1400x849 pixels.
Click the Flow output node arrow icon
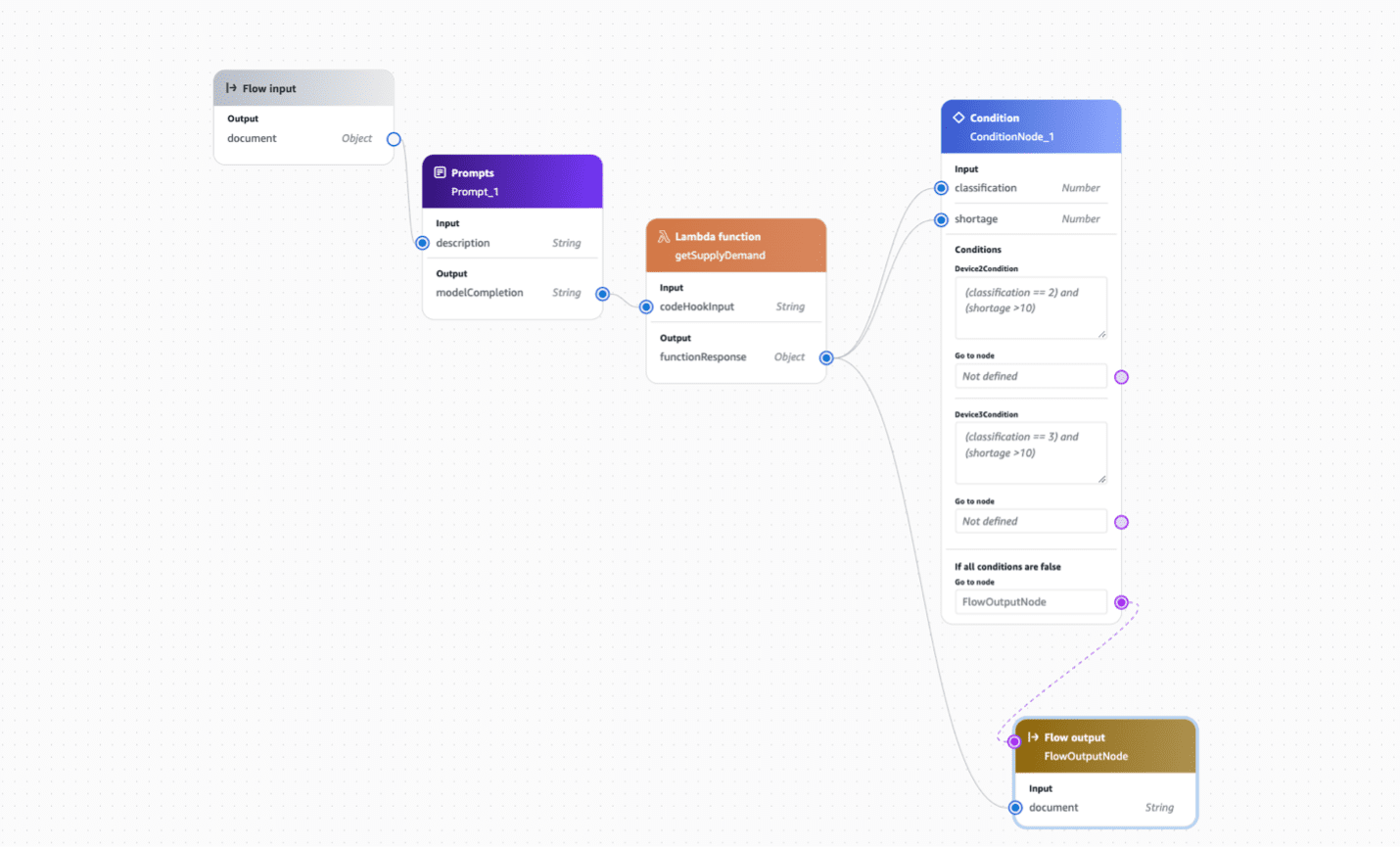(1033, 737)
